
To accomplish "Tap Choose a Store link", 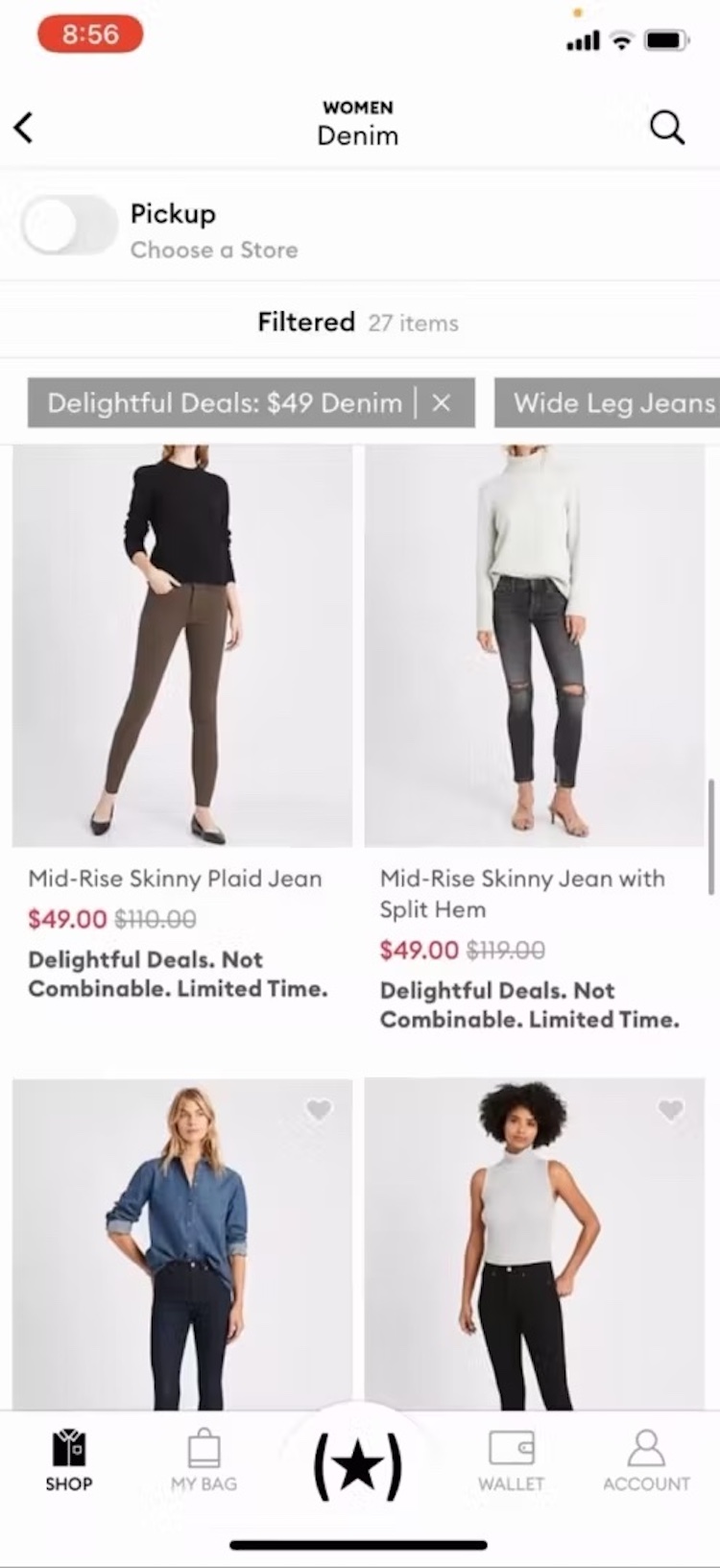I will point(214,251).
